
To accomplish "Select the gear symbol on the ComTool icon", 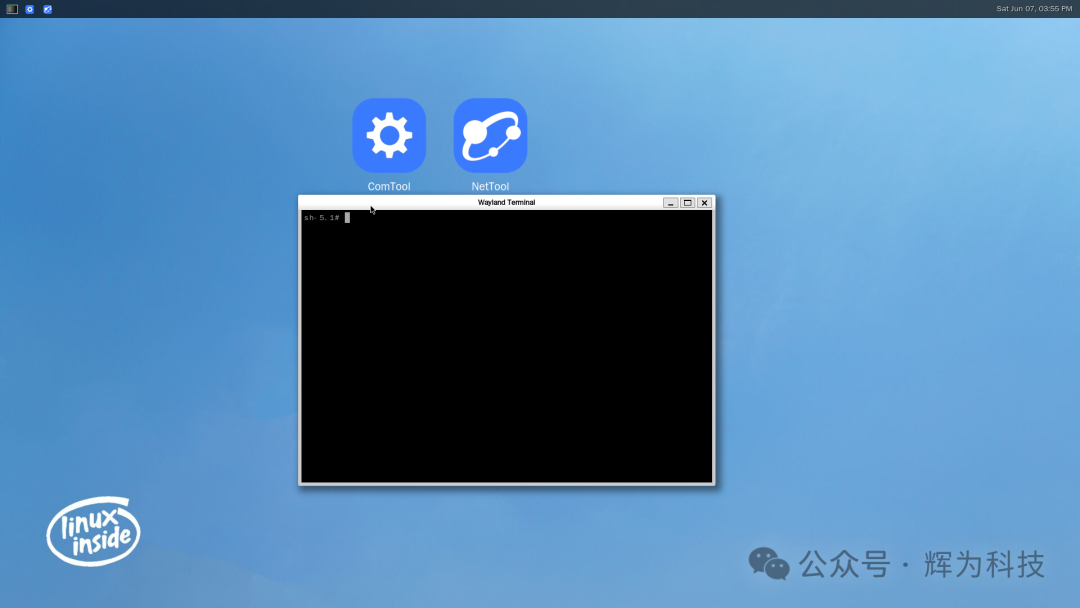I will (389, 135).
